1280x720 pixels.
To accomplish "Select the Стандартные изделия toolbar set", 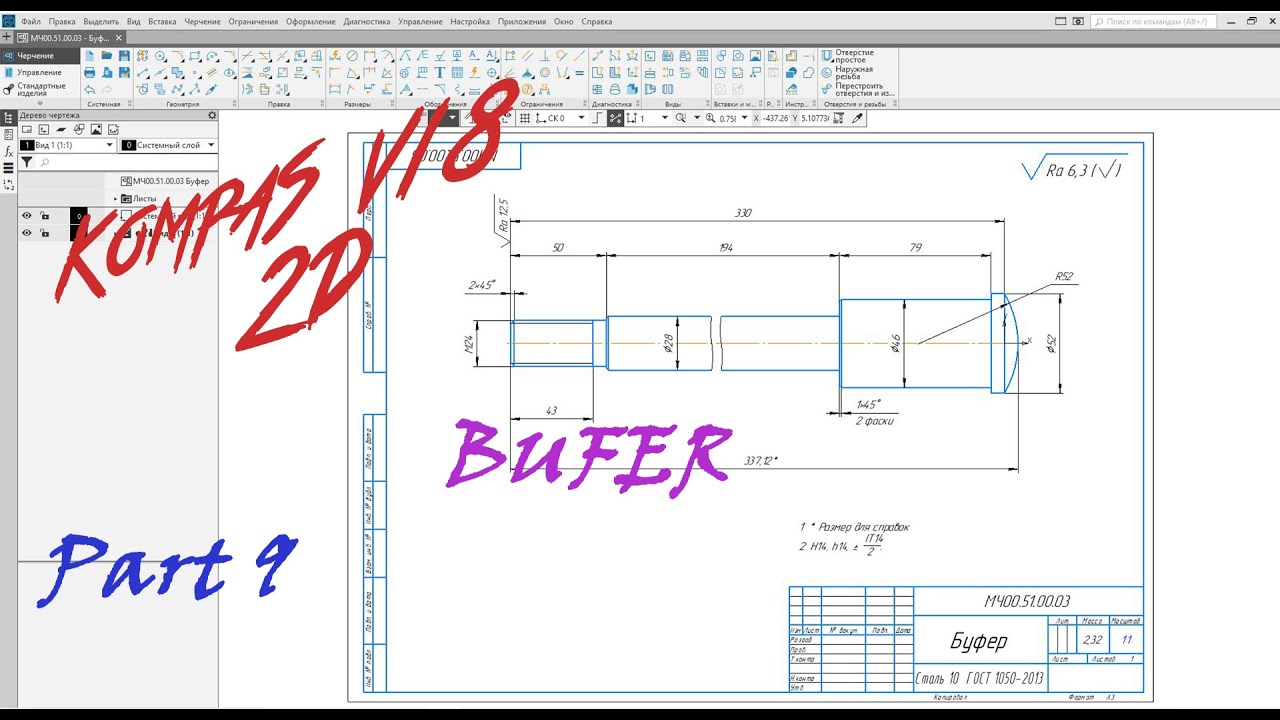I will tap(40, 89).
